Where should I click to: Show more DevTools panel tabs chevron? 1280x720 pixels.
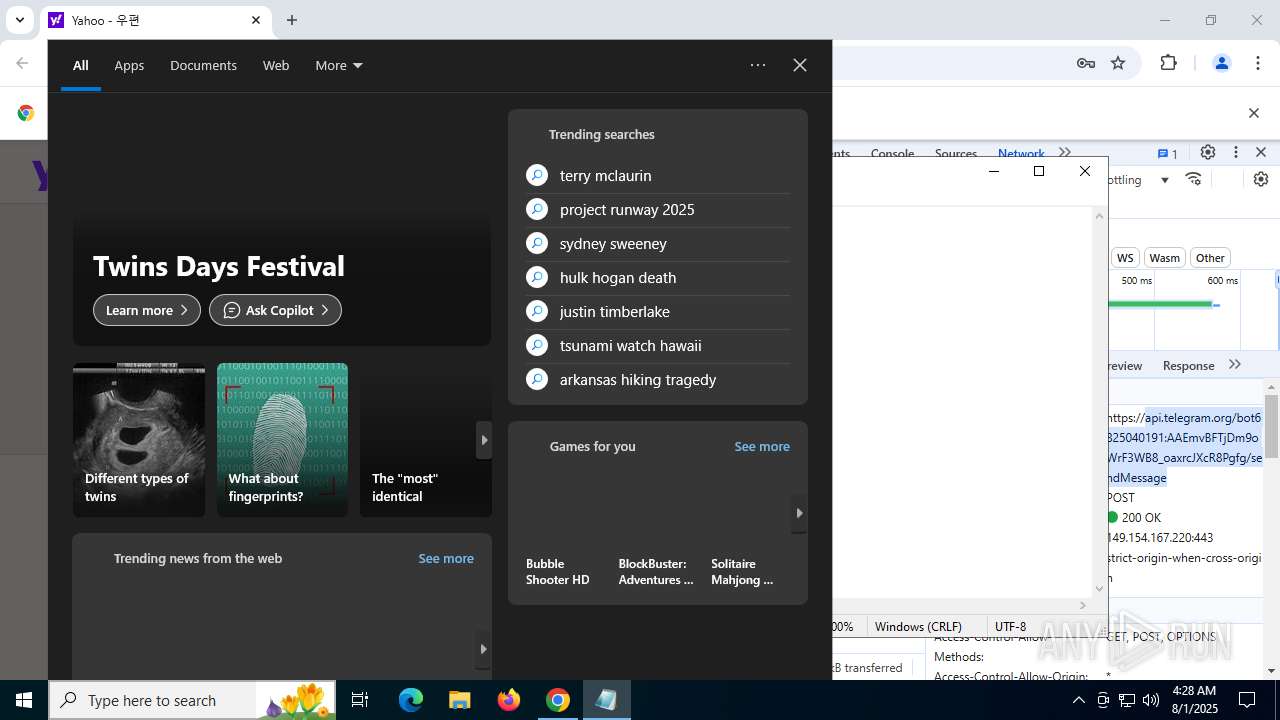tap(1065, 153)
